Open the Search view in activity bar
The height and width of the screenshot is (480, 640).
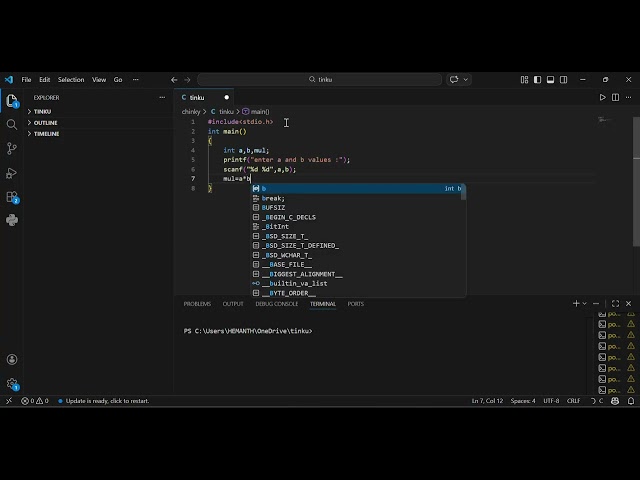coord(12,124)
